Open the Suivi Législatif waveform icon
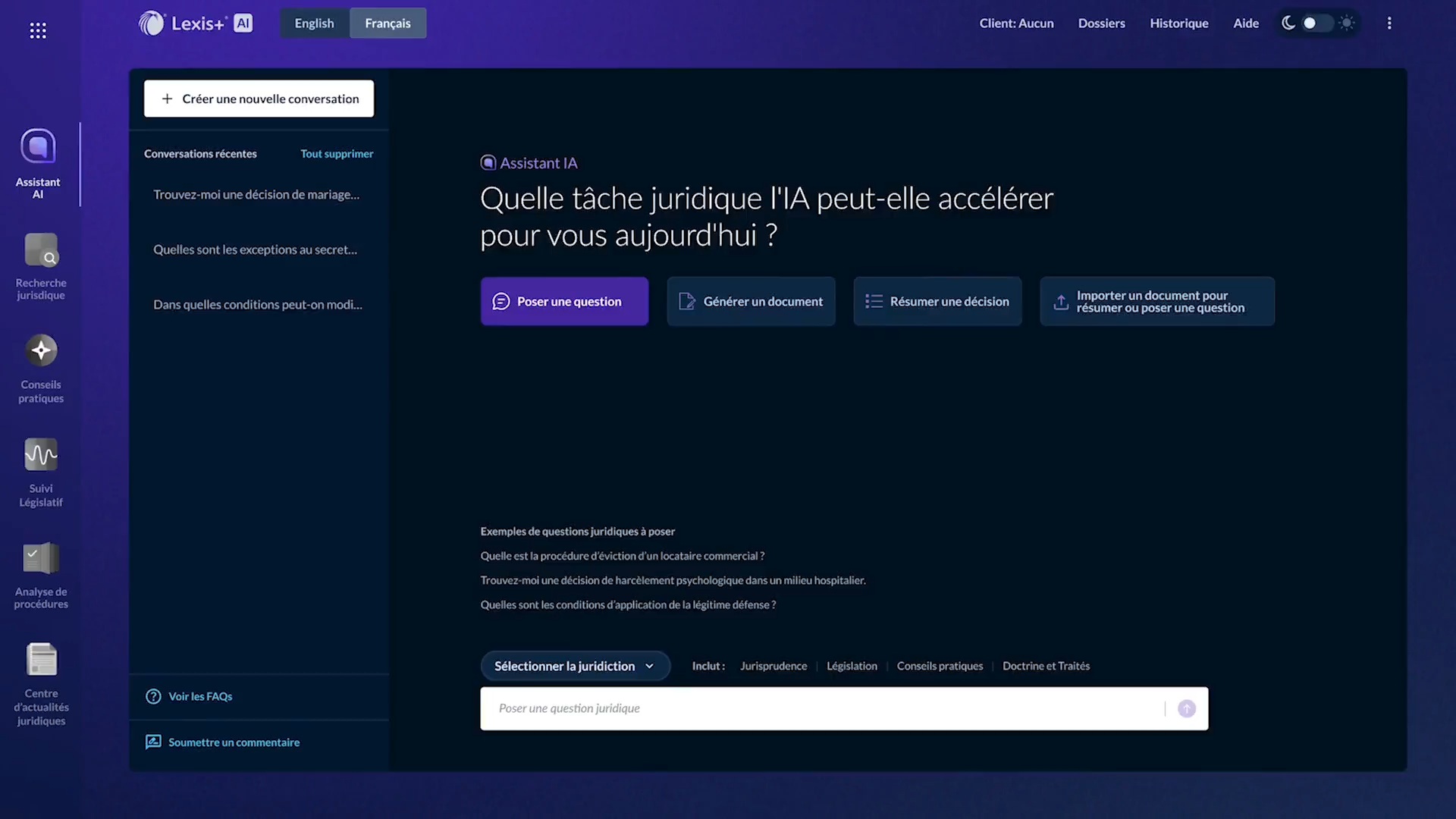The image size is (1456, 819). [x=41, y=454]
